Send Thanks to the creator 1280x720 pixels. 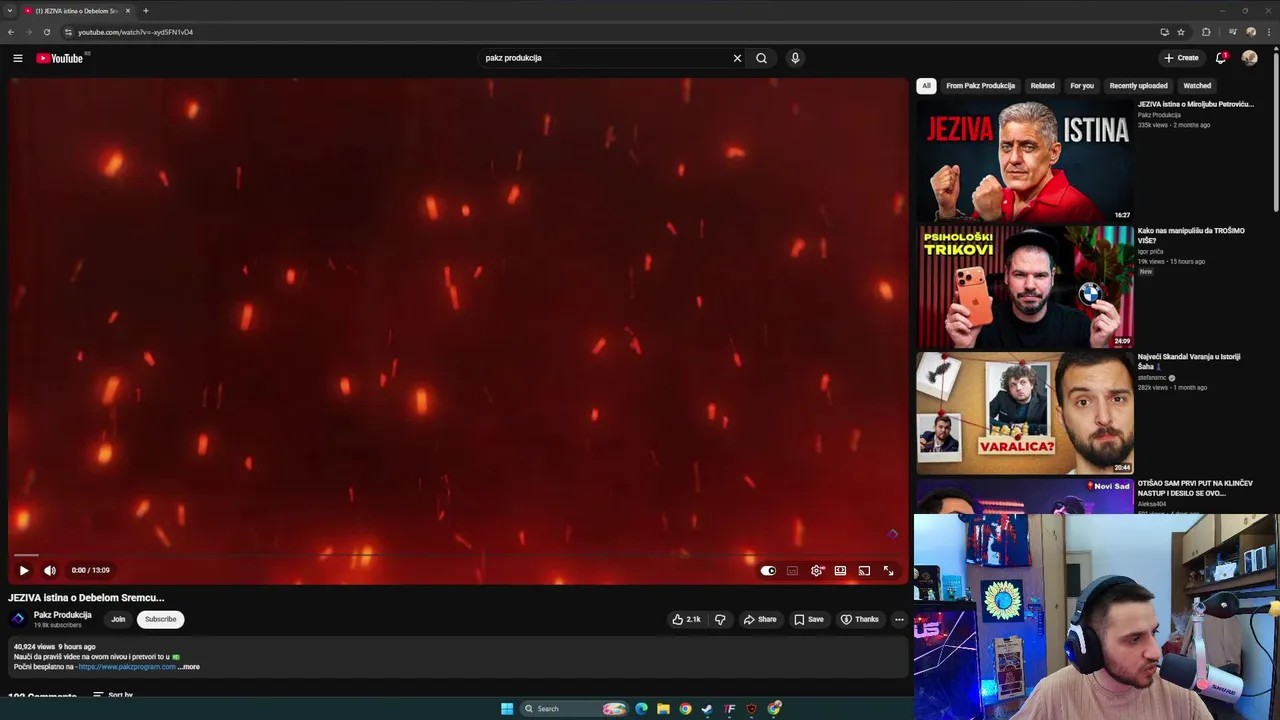860,619
